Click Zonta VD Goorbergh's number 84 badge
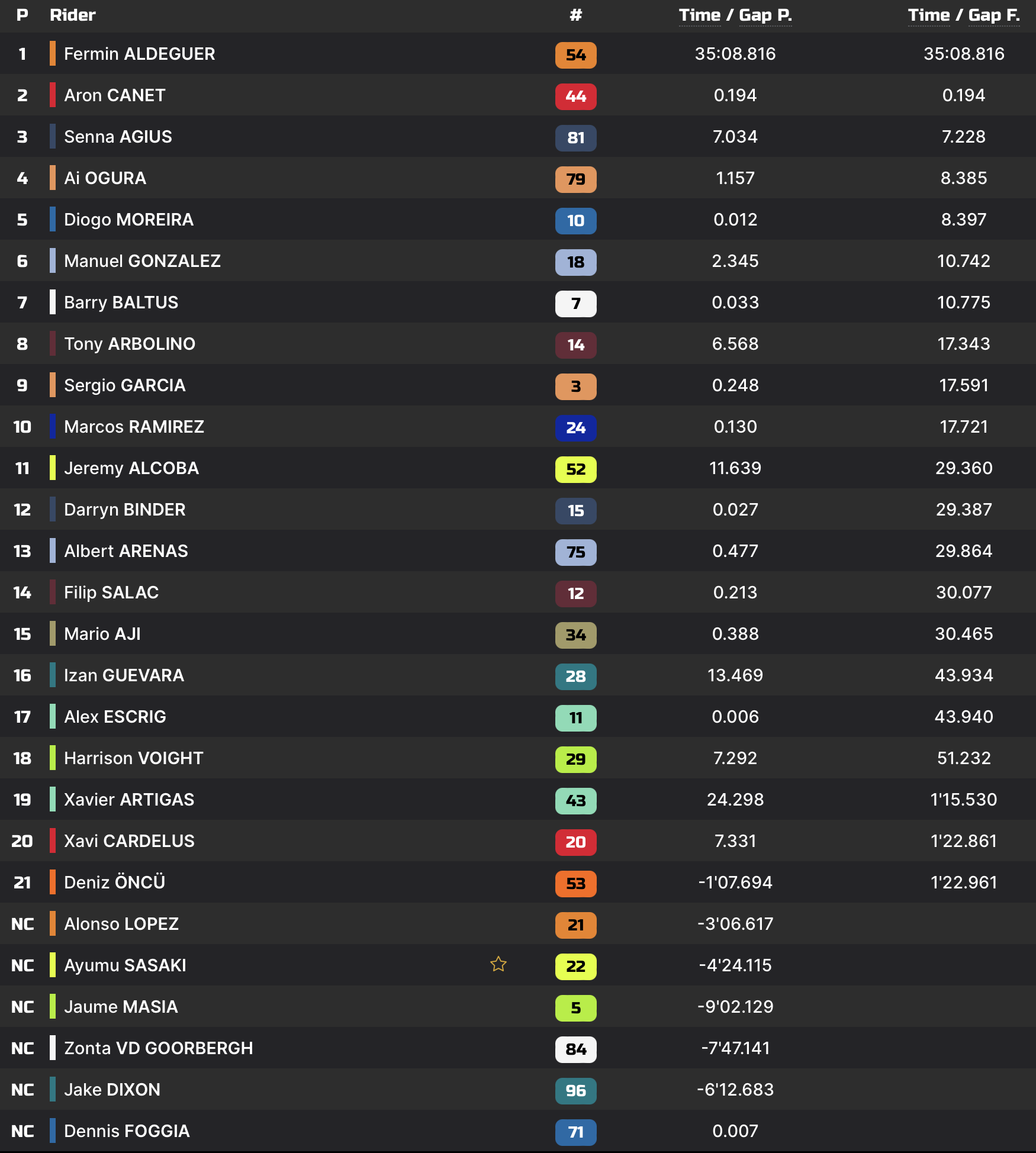1036x1153 pixels. (x=575, y=1049)
